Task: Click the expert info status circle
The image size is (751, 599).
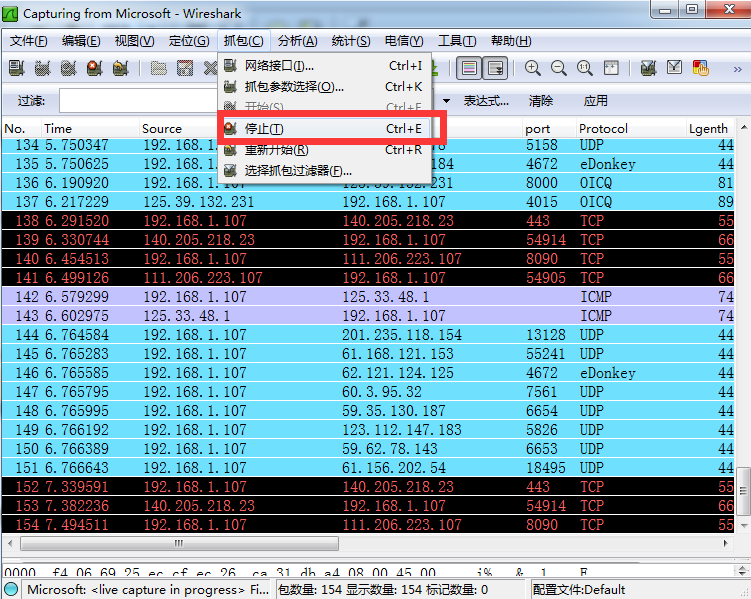Action: (x=12, y=589)
